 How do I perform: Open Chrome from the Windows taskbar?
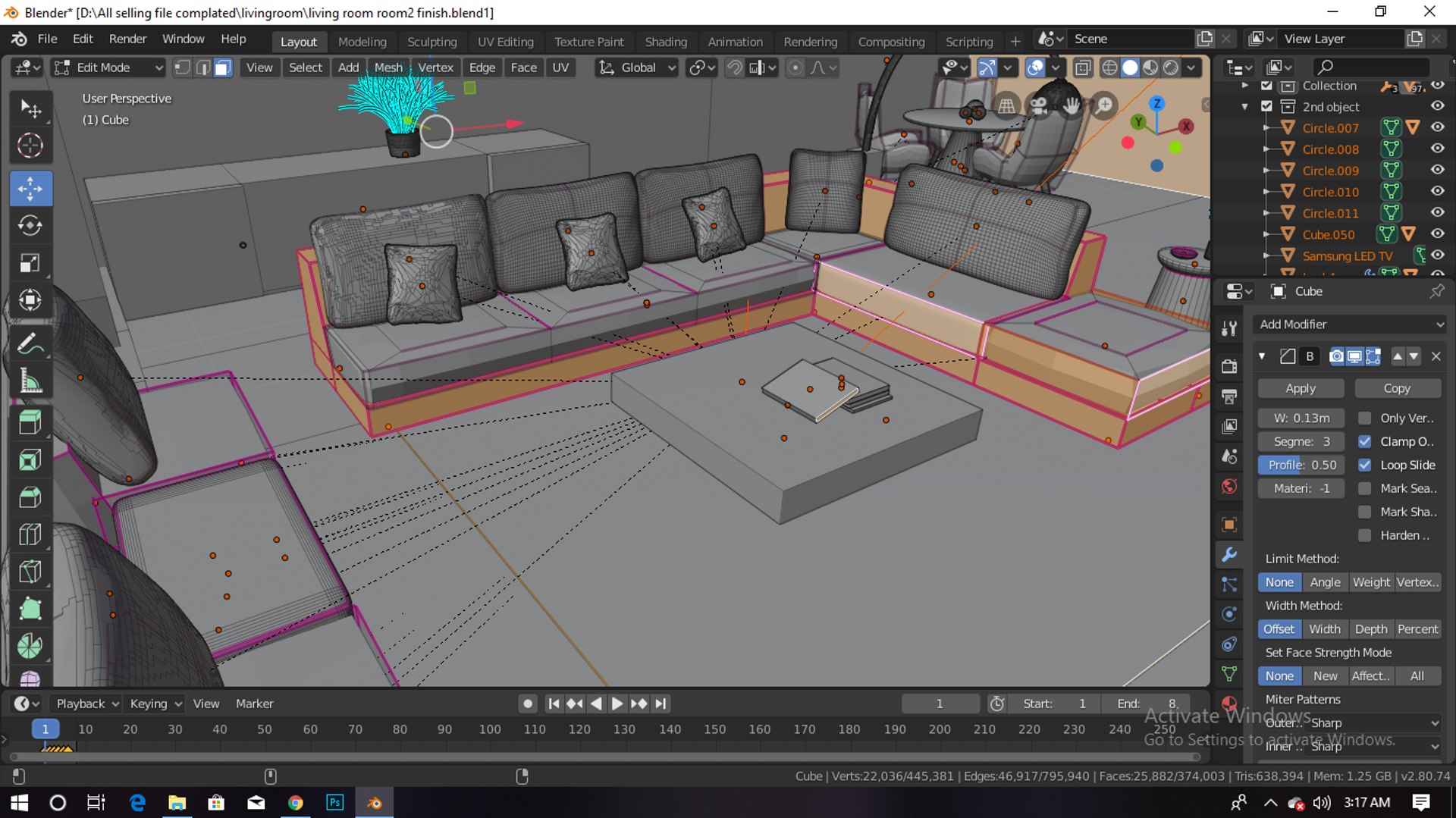[295, 802]
